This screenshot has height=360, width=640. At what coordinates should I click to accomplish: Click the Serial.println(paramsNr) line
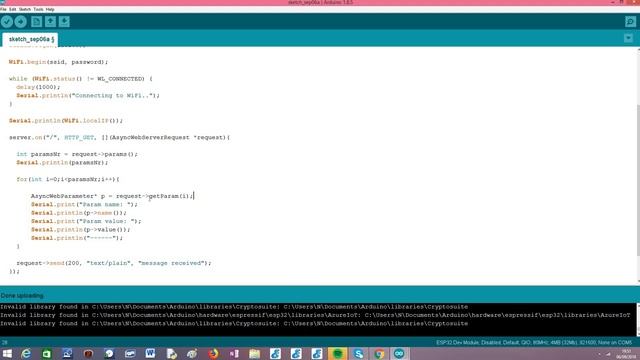[x=62, y=162]
